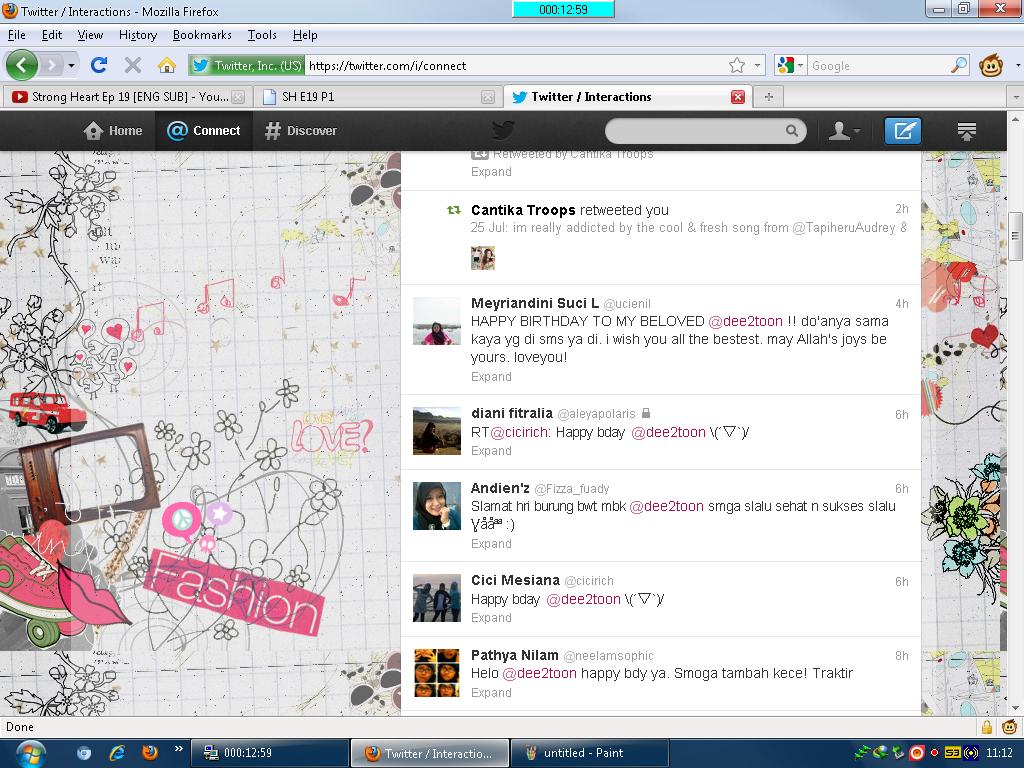Open the profile user dropdown menu

[844, 131]
